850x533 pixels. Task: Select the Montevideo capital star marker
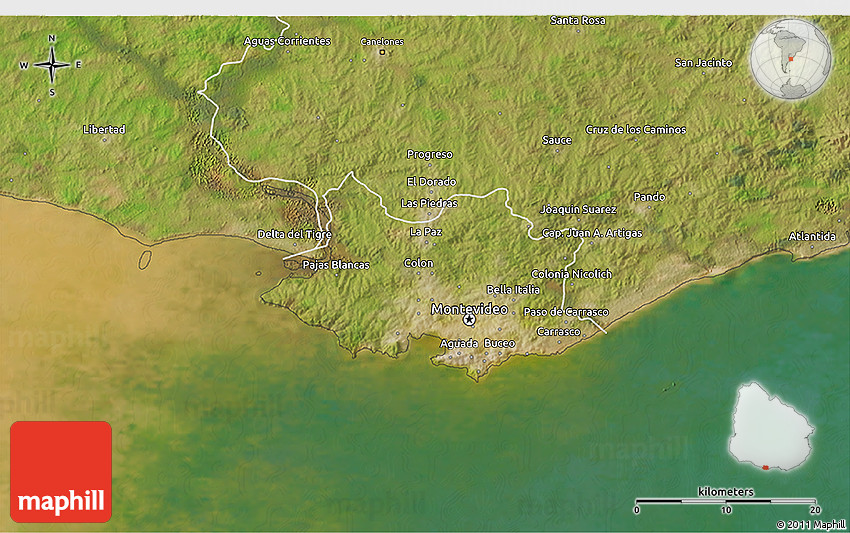click(x=469, y=320)
